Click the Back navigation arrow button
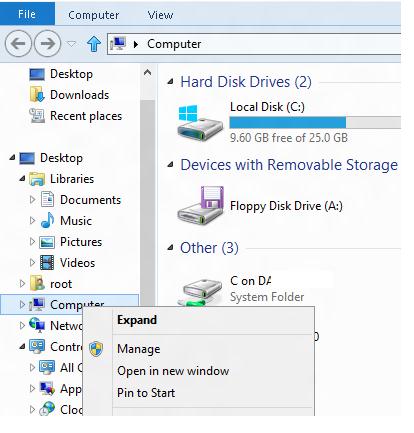Image resolution: width=414 pixels, height=433 pixels. coord(18,43)
